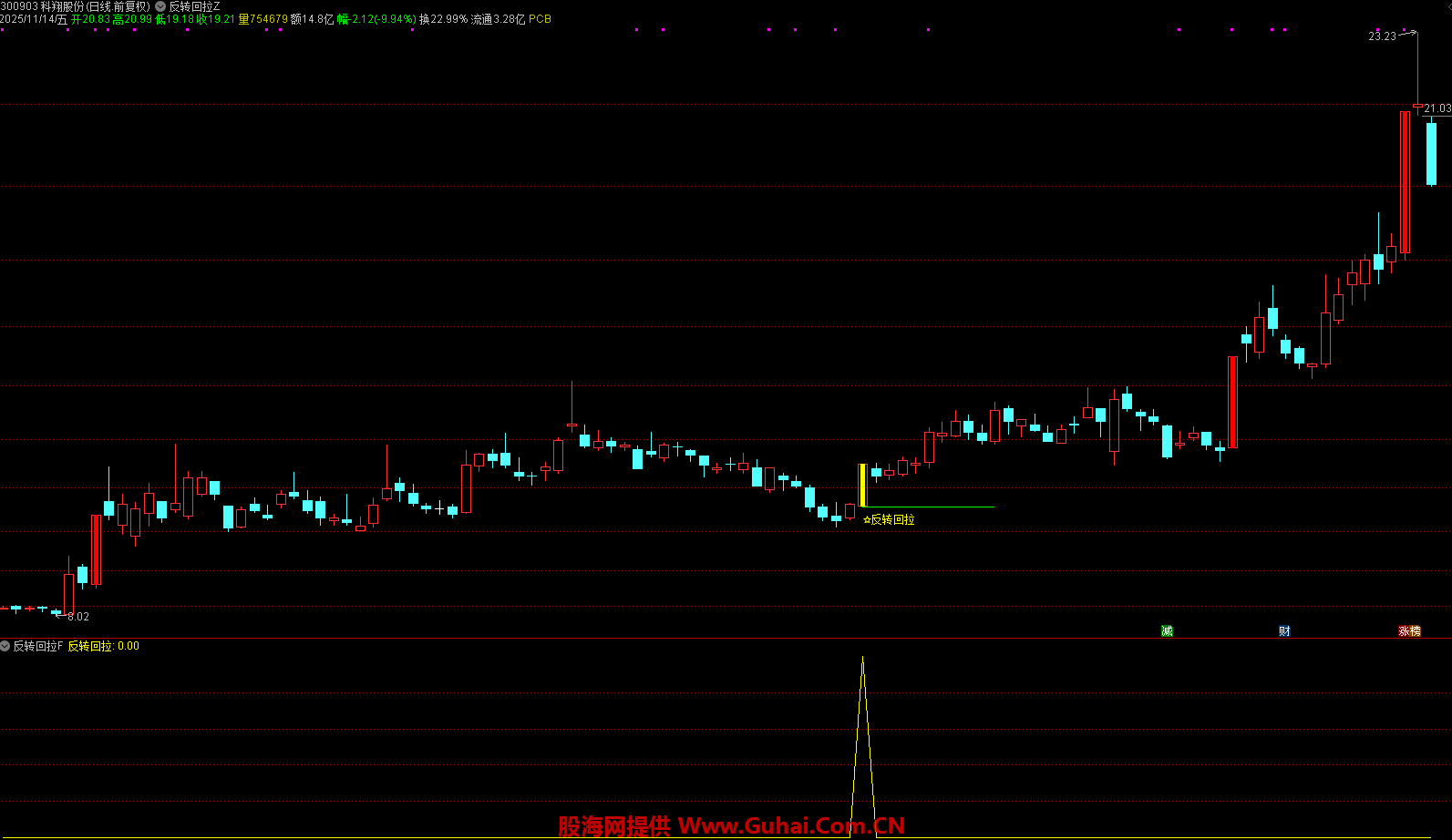Select the 反转回拉Z indicator name

click(194, 6)
